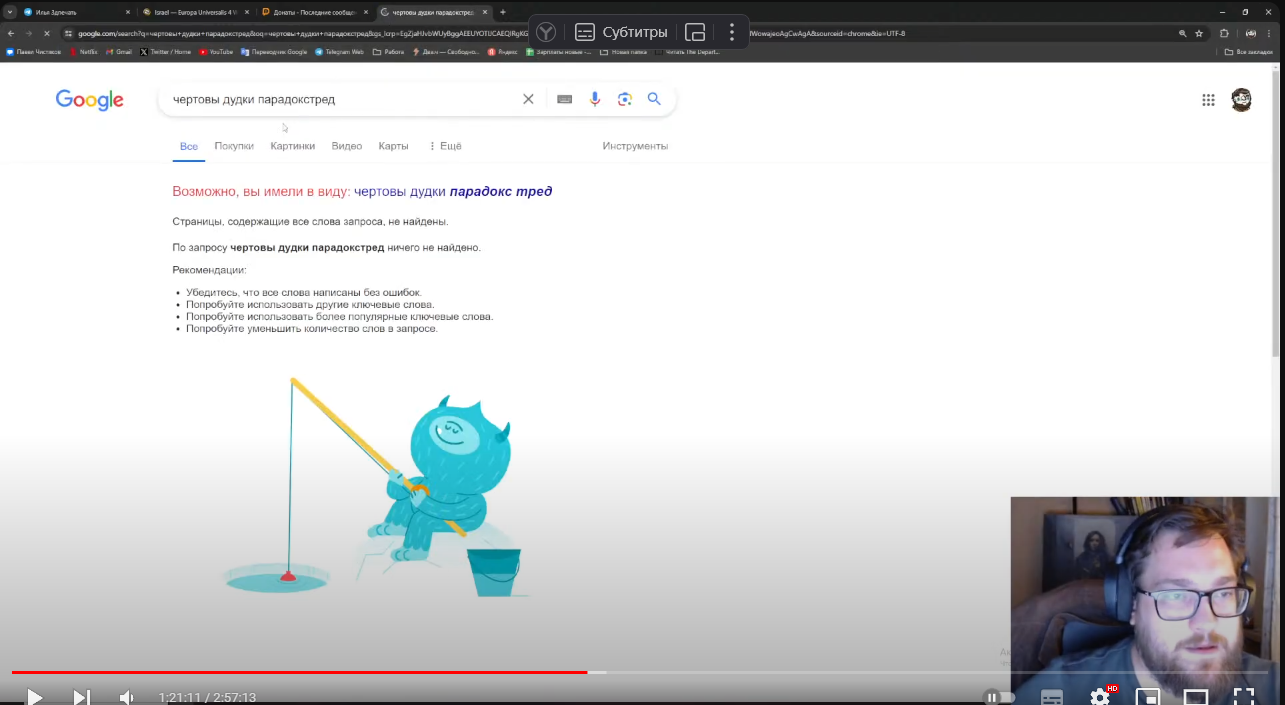Screen dimensions: 1285x705
Task: Start voice search with microphone icon
Action: 595,99
